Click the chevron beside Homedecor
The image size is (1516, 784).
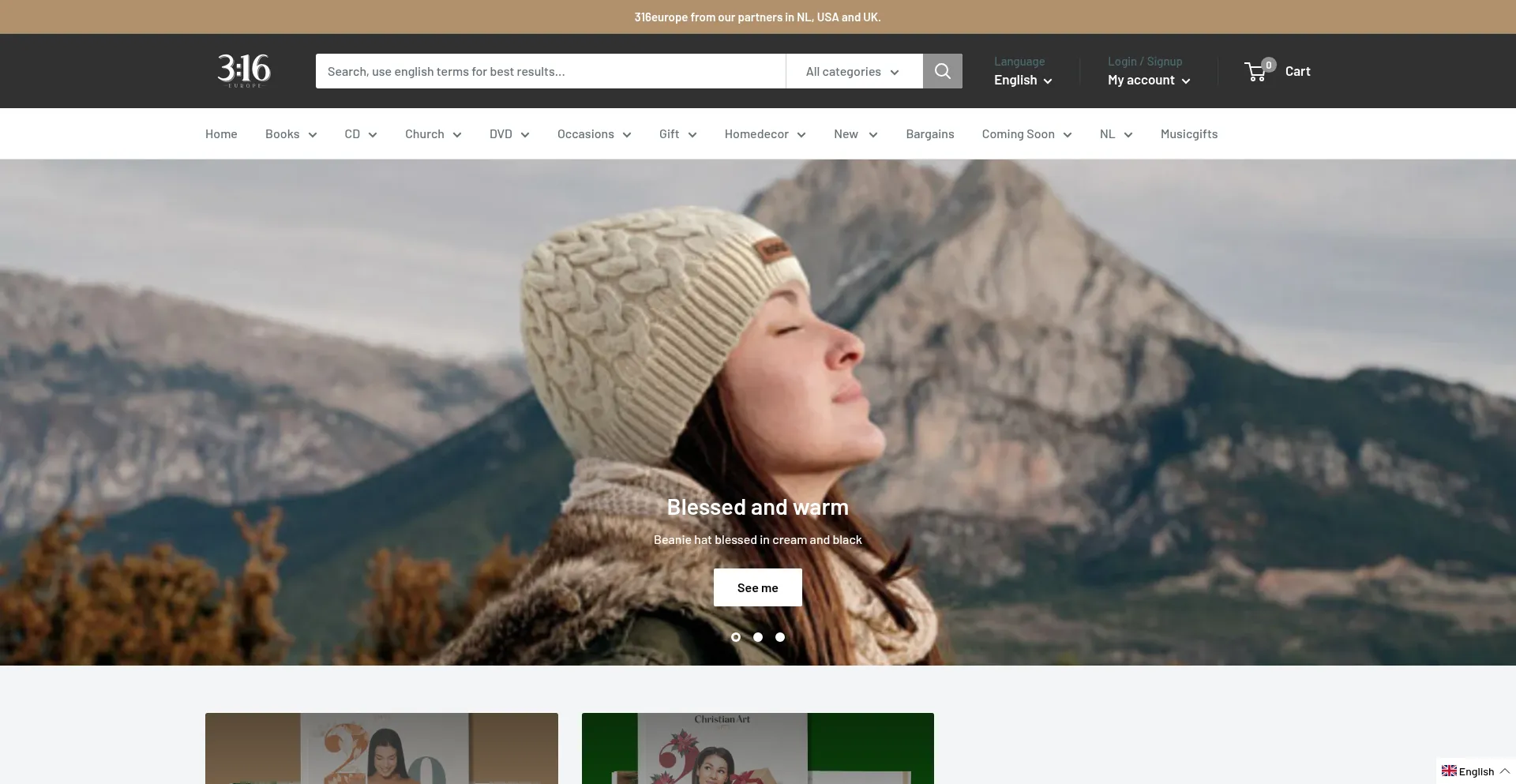click(801, 135)
